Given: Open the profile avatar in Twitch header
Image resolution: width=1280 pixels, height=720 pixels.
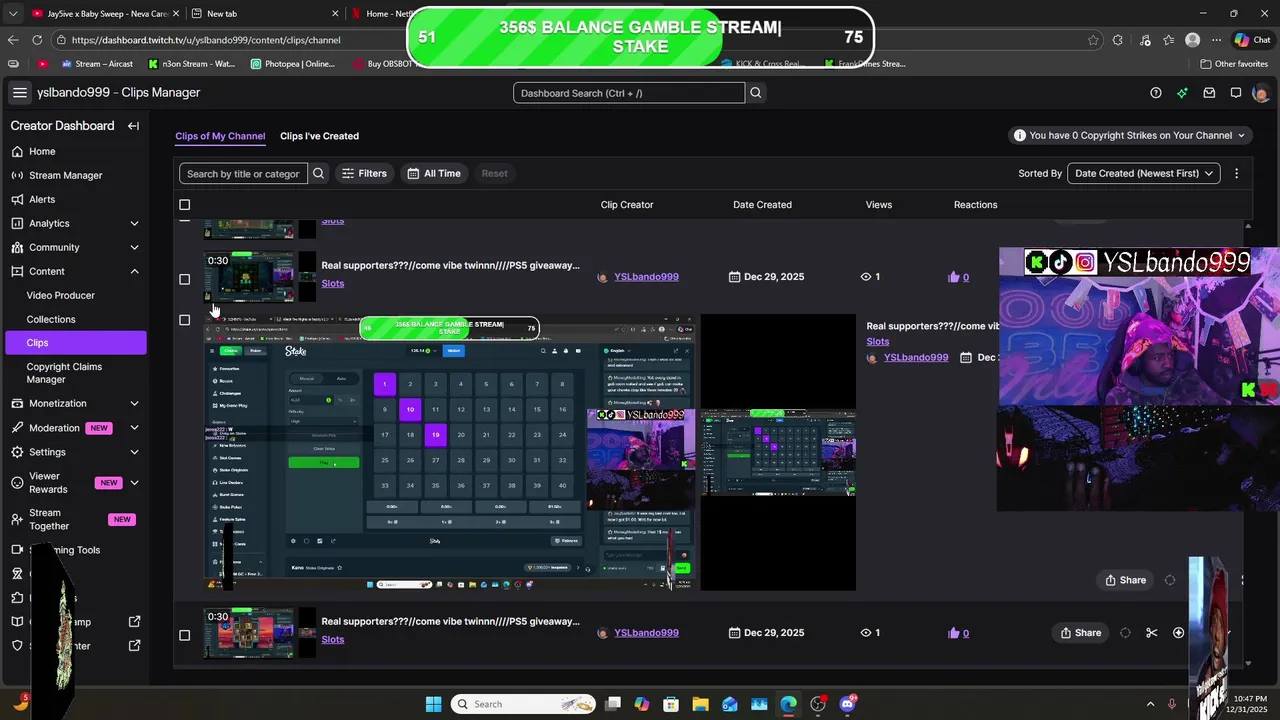Looking at the screenshot, I should coord(1260,93).
